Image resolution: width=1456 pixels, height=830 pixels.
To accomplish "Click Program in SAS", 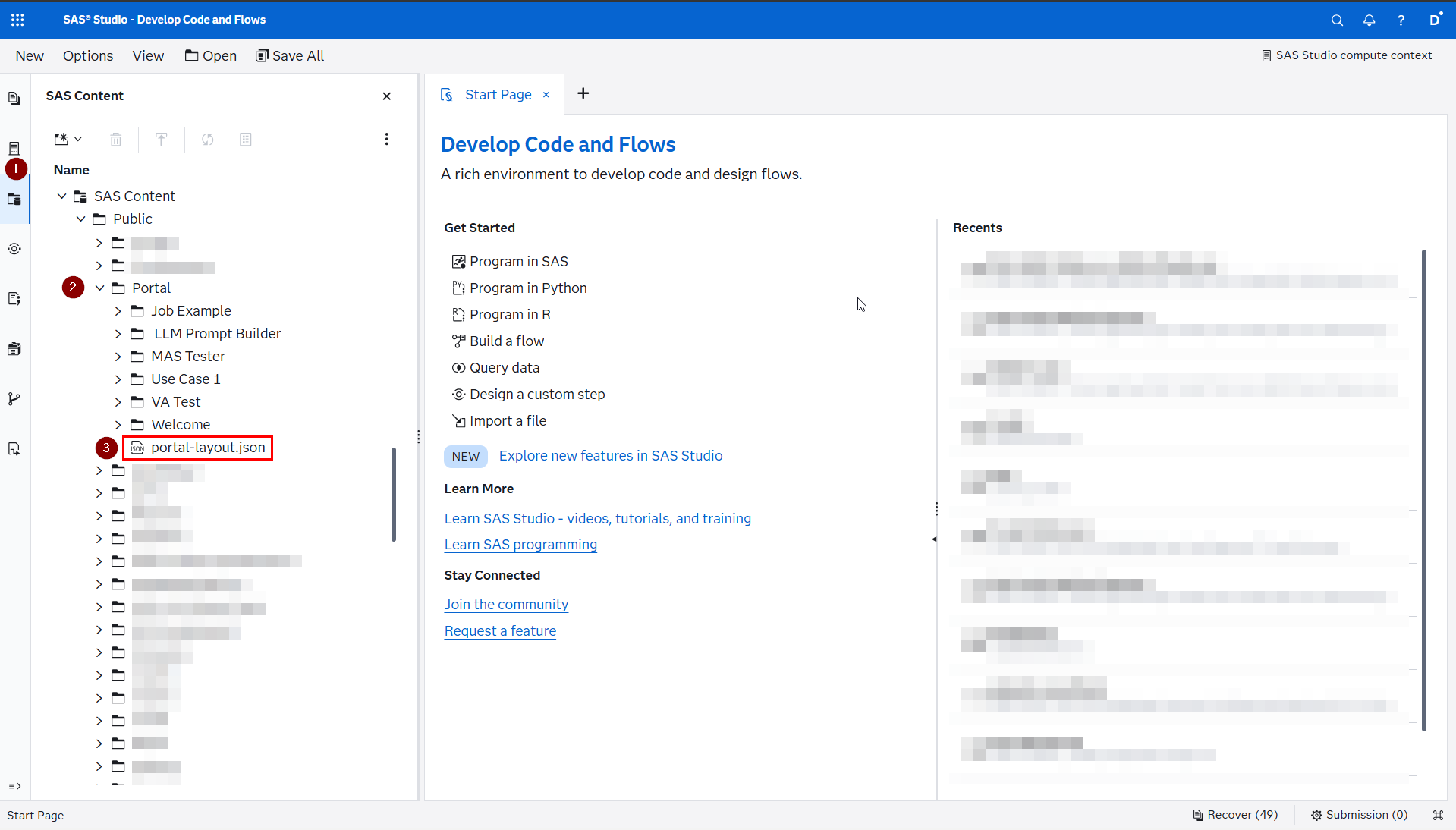I will [x=510, y=262].
